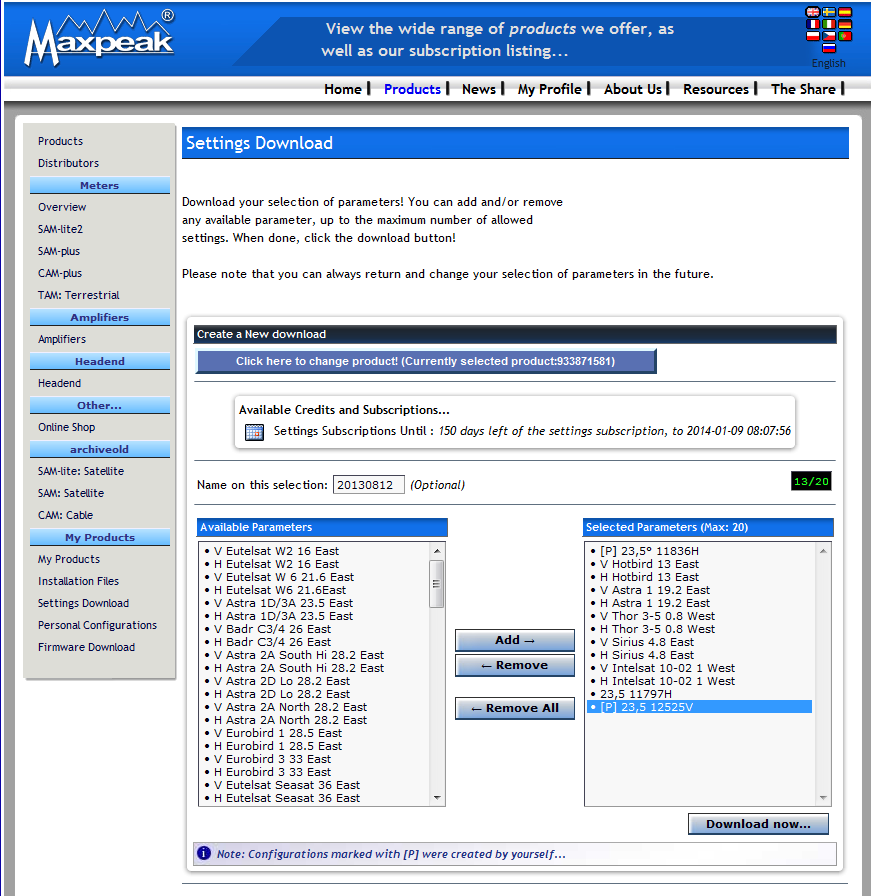Click the Available Parameters scrollbar thumb
The width and height of the screenshot is (871, 896).
tap(437, 583)
